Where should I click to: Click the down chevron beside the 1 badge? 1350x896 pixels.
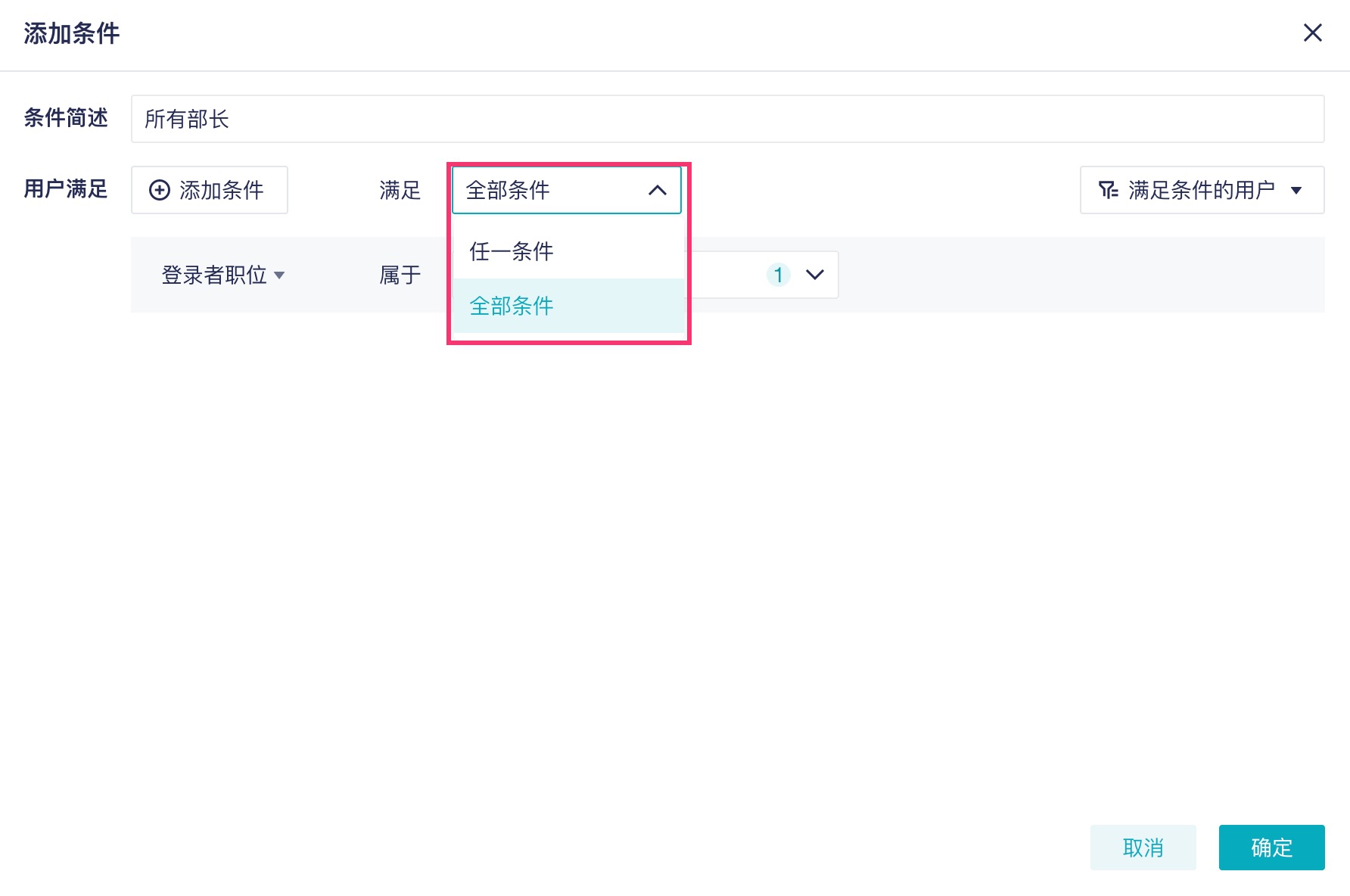815,275
